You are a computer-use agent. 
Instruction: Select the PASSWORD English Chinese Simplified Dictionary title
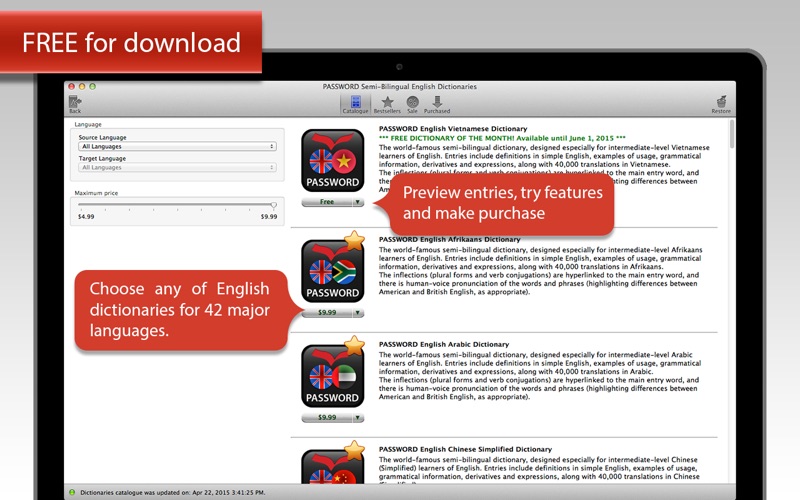tap(465, 449)
